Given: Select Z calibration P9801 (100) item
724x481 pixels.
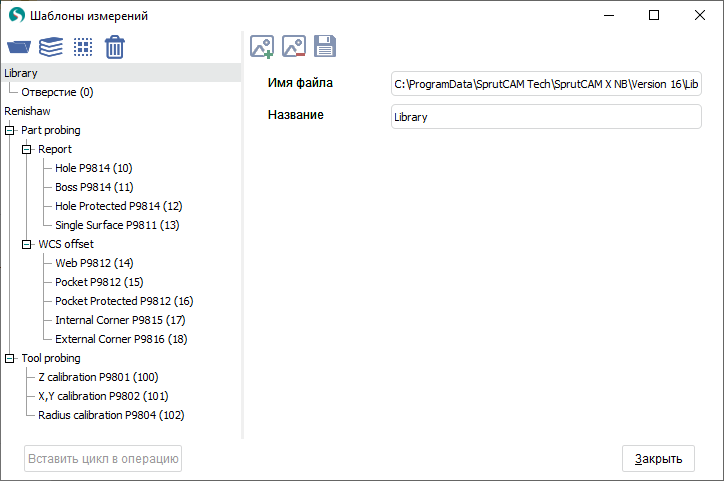Looking at the screenshot, I should click(98, 377).
